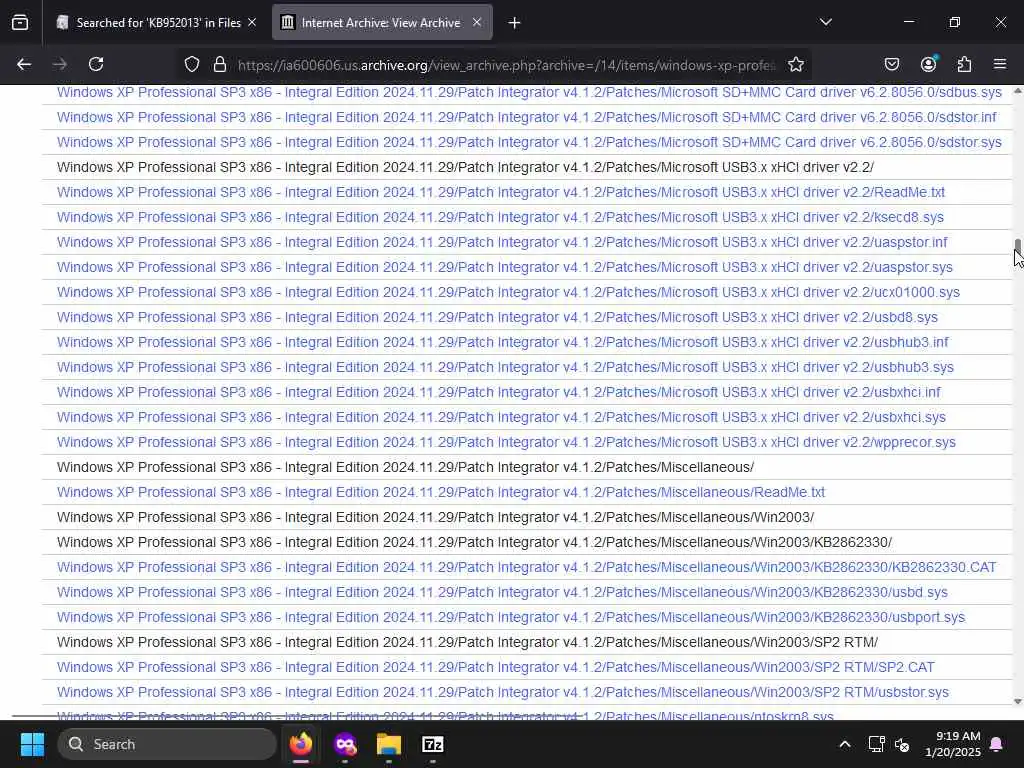Switch to 'Searched for KB952013 in Files' tab
The height and width of the screenshot is (768, 1024).
coord(157,22)
